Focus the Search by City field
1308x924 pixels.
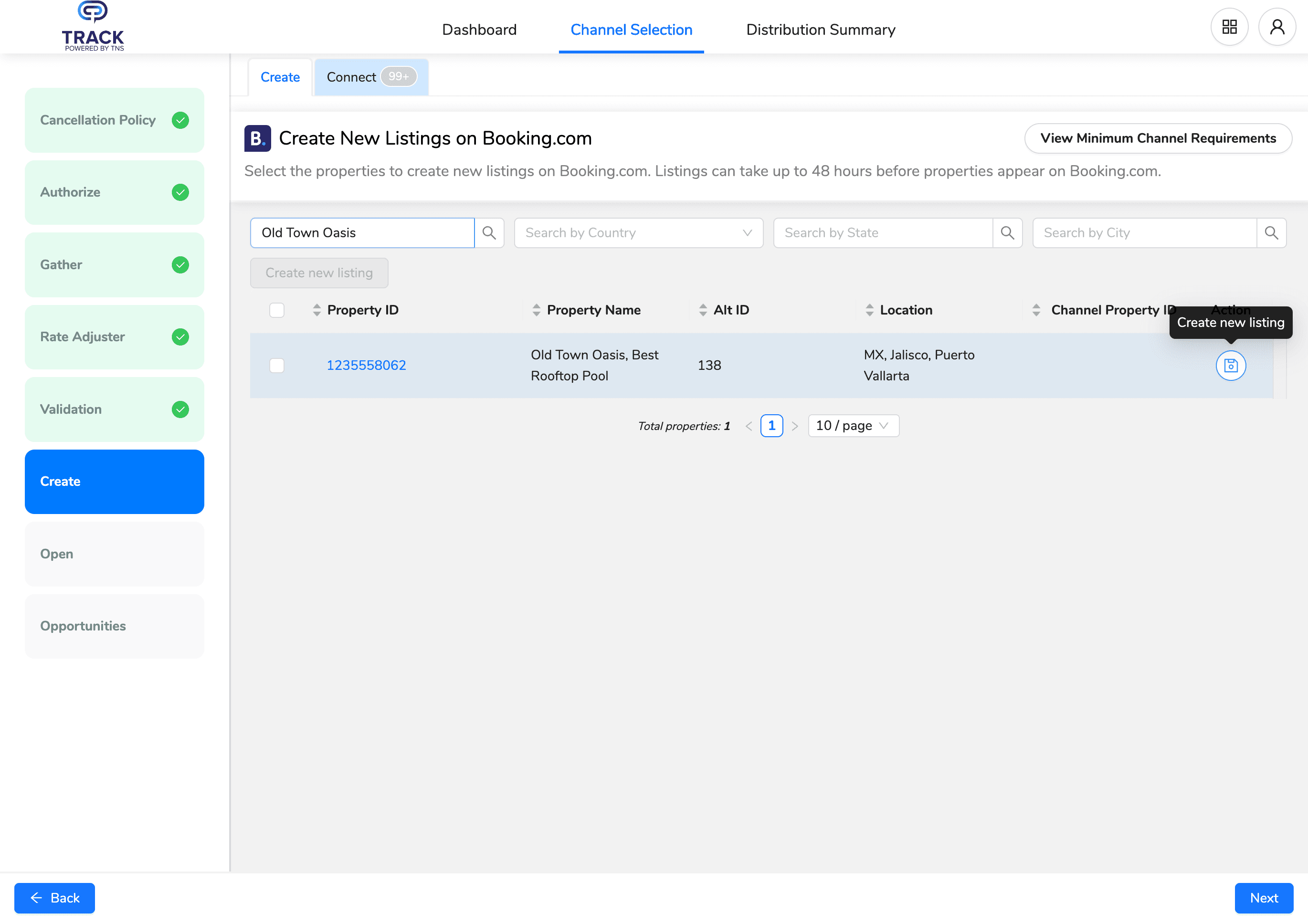(1145, 233)
